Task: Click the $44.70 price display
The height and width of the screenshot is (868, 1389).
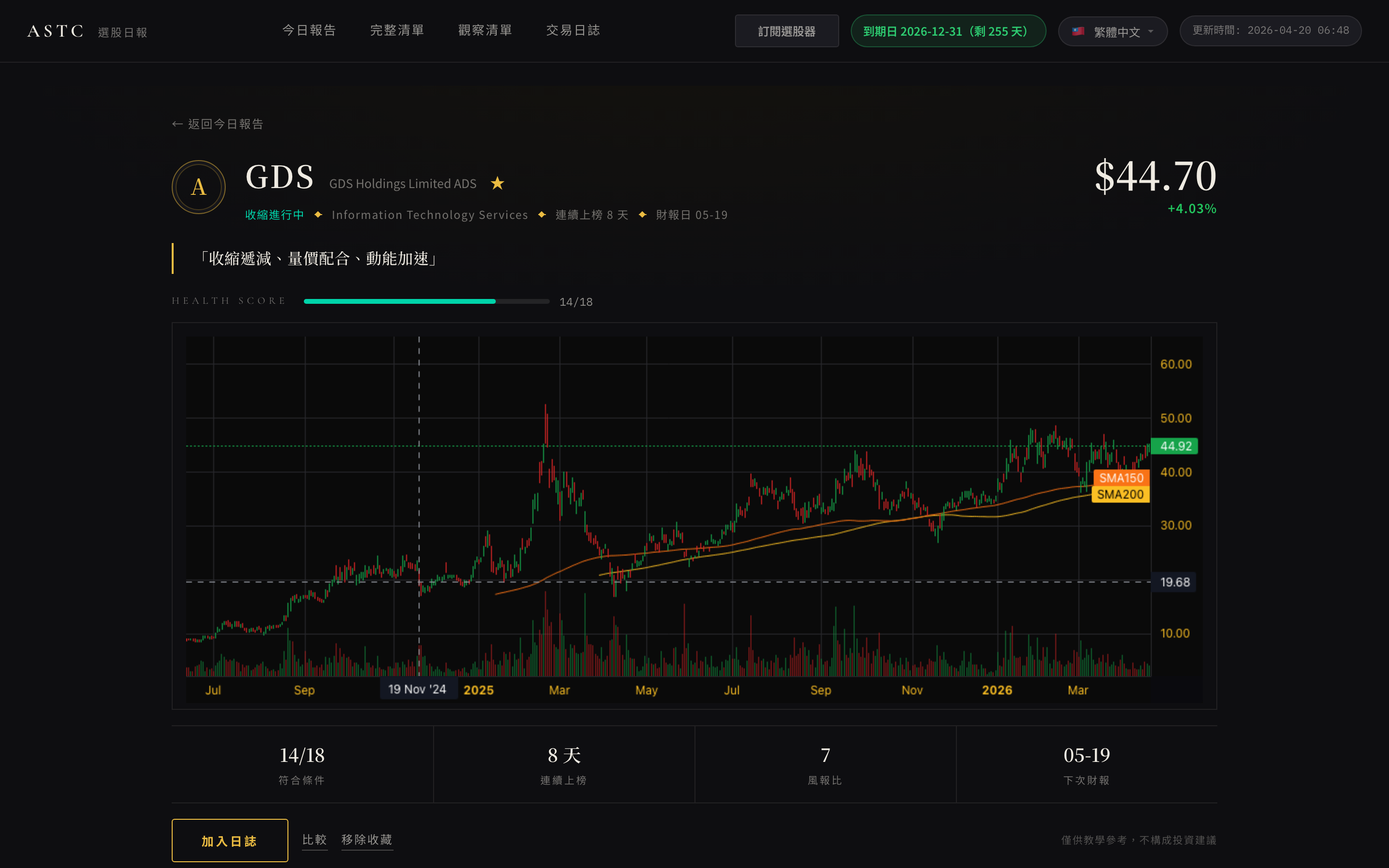Action: tap(1155, 176)
